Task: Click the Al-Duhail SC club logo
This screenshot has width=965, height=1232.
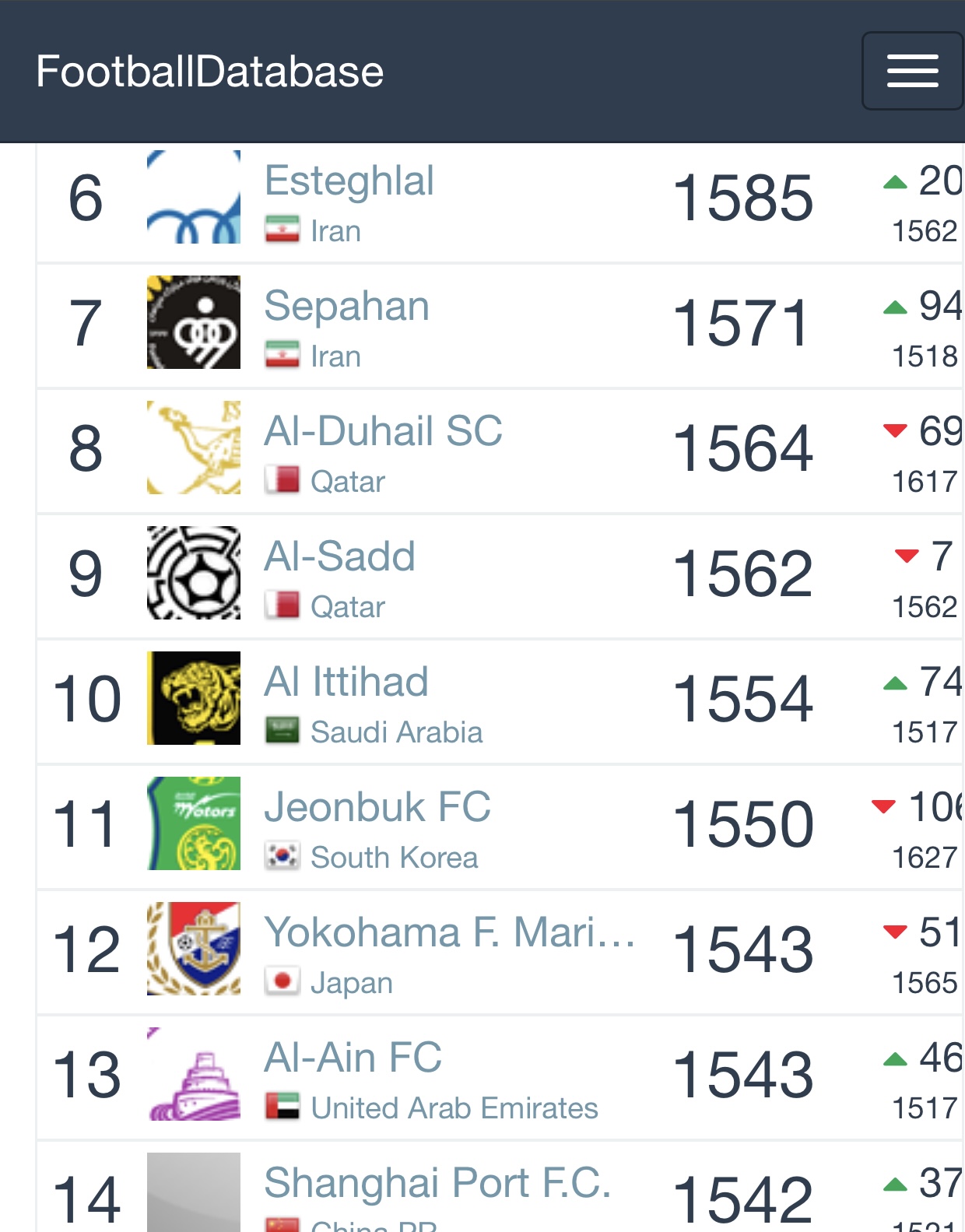Action: 194,448
